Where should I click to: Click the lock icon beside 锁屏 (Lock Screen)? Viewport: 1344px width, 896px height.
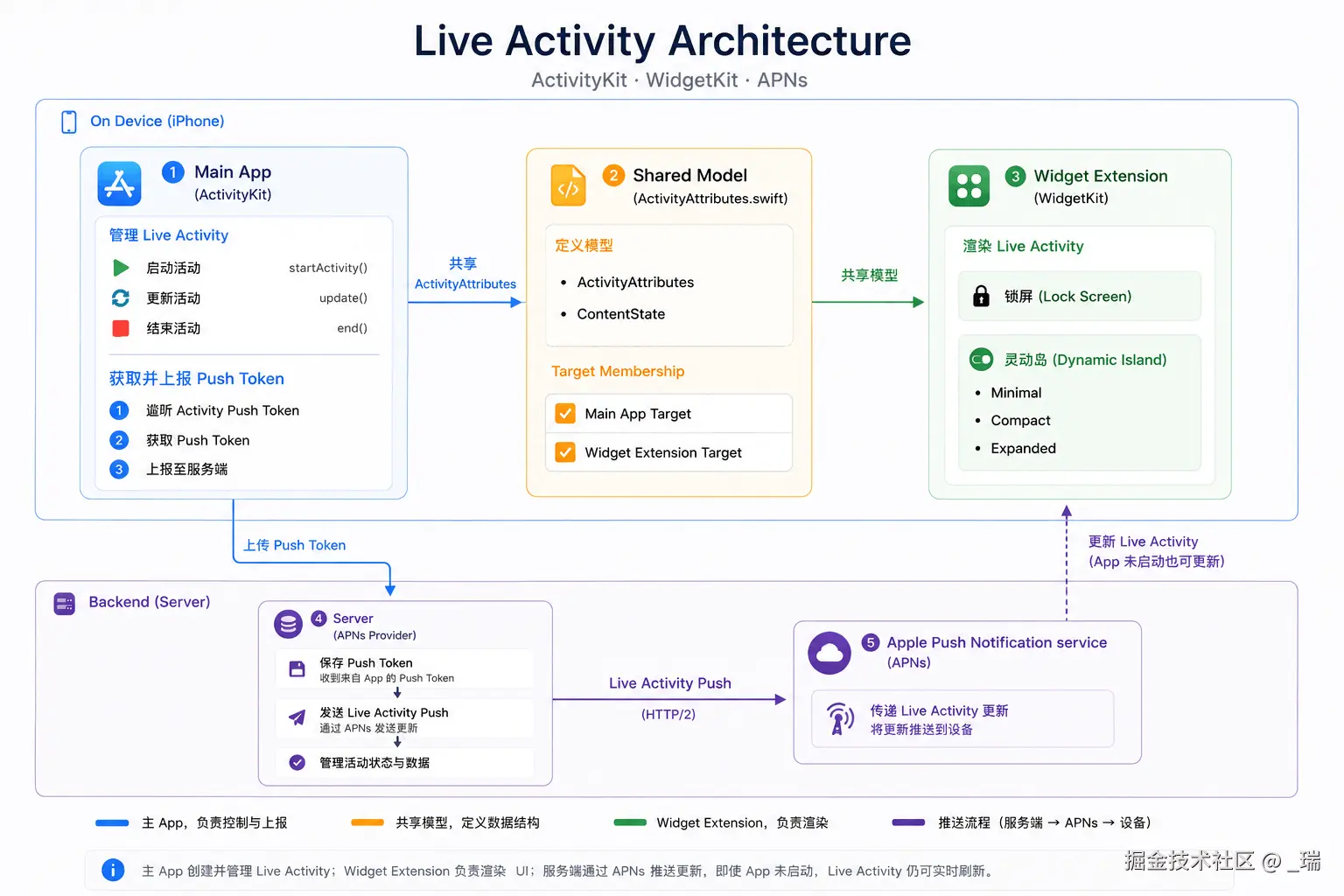coord(982,297)
